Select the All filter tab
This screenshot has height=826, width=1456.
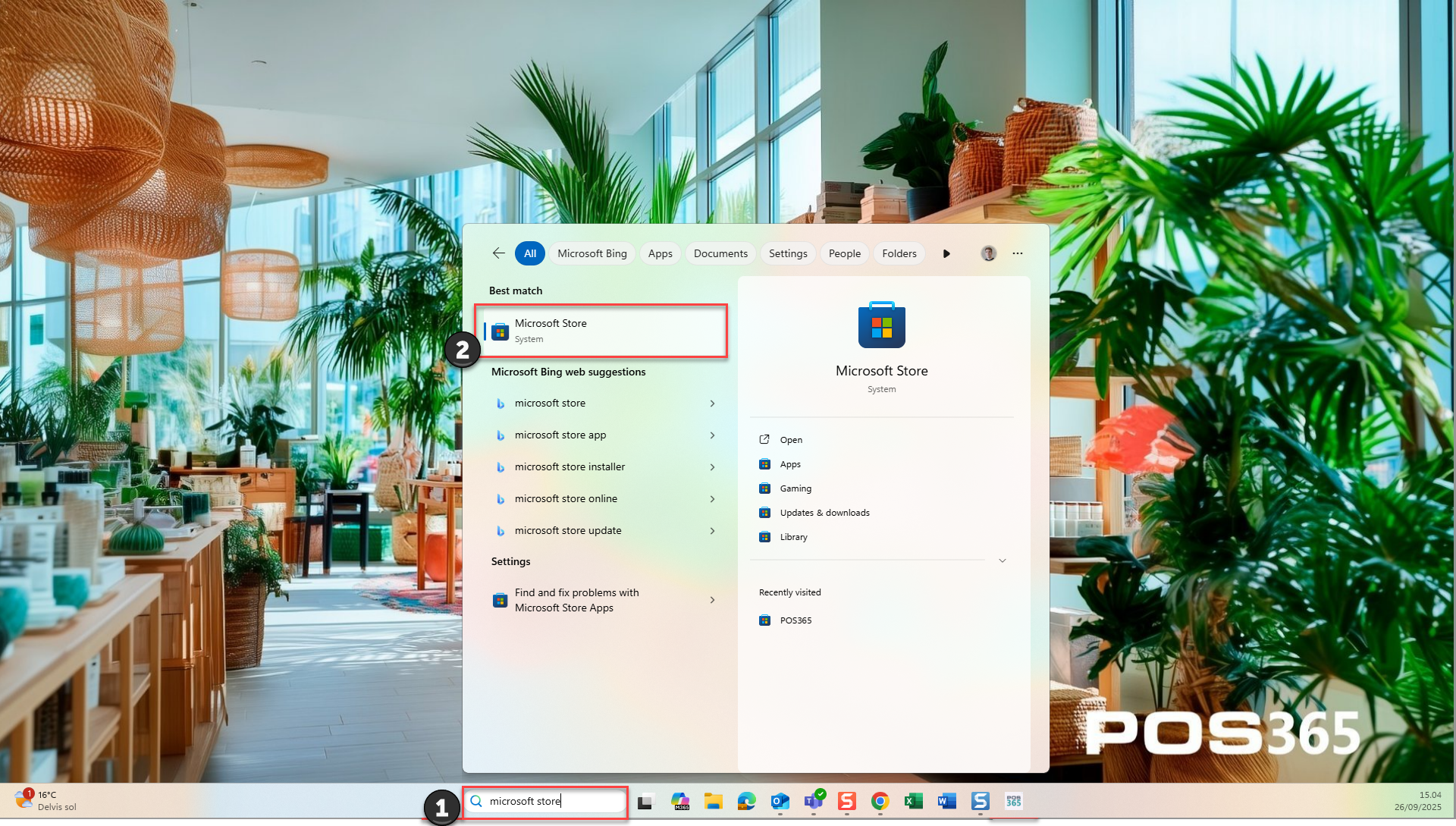529,253
